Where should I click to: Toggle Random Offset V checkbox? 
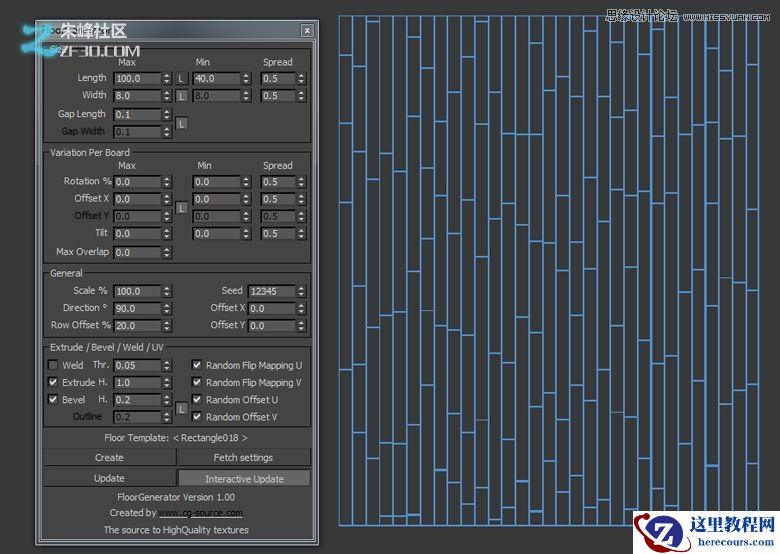196,417
